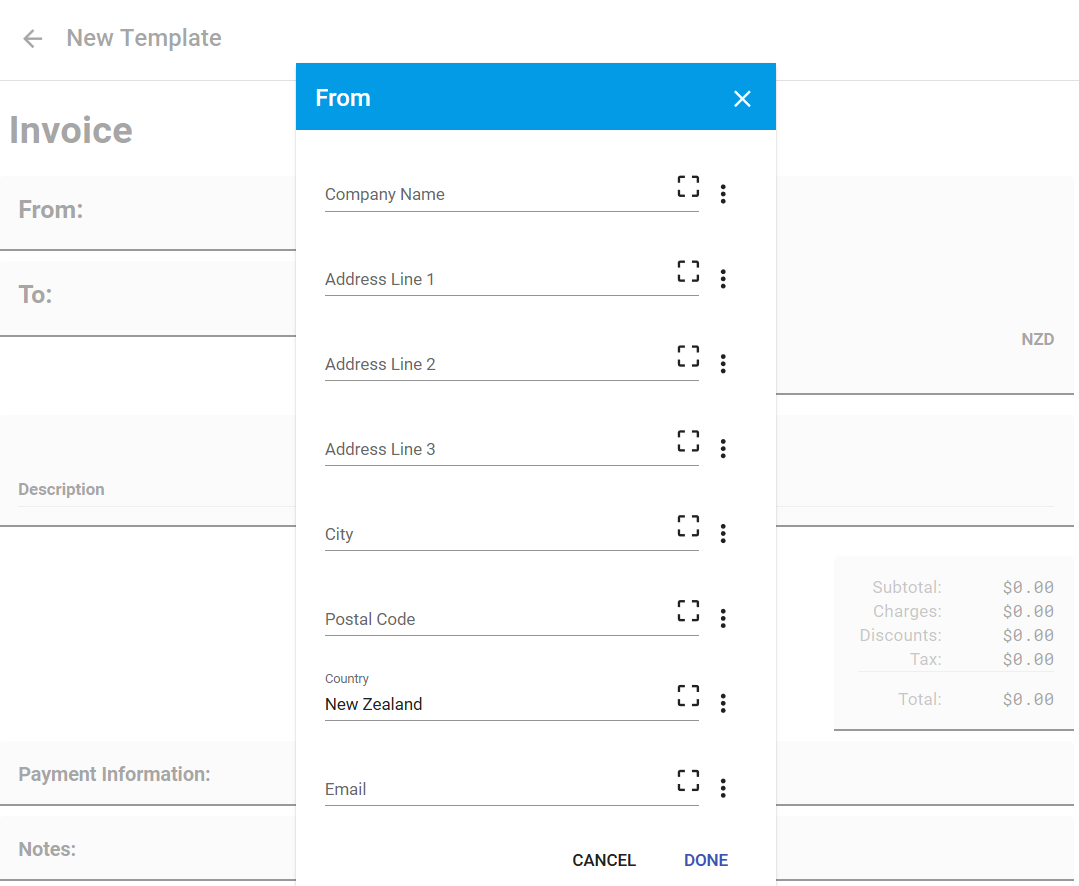Click scan icon beside City field

688,526
